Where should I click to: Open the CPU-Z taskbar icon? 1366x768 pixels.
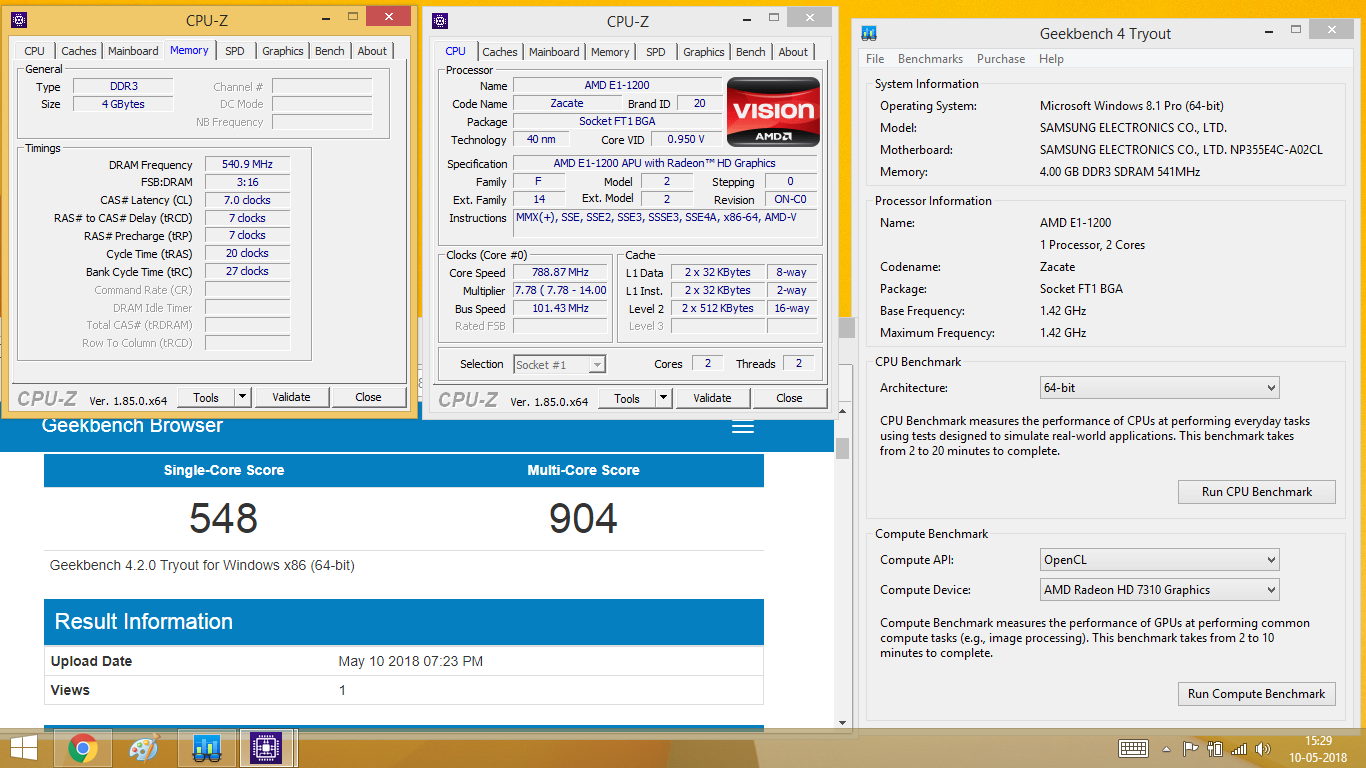pos(266,747)
